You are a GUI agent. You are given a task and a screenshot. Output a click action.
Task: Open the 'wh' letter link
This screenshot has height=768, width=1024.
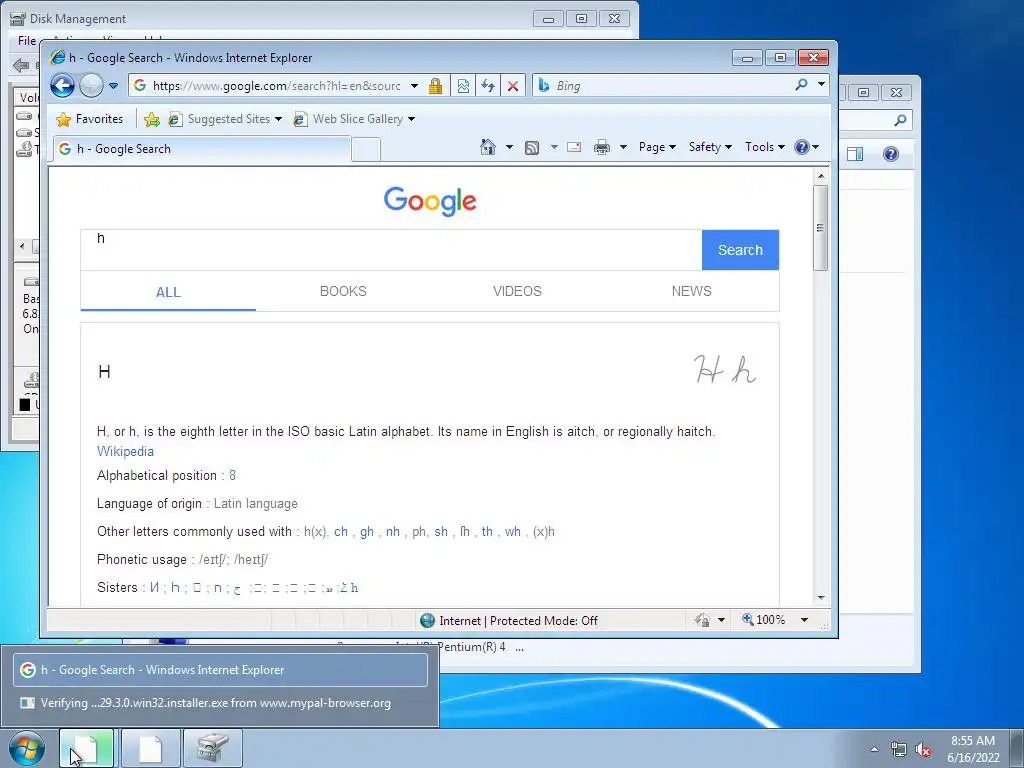513,532
